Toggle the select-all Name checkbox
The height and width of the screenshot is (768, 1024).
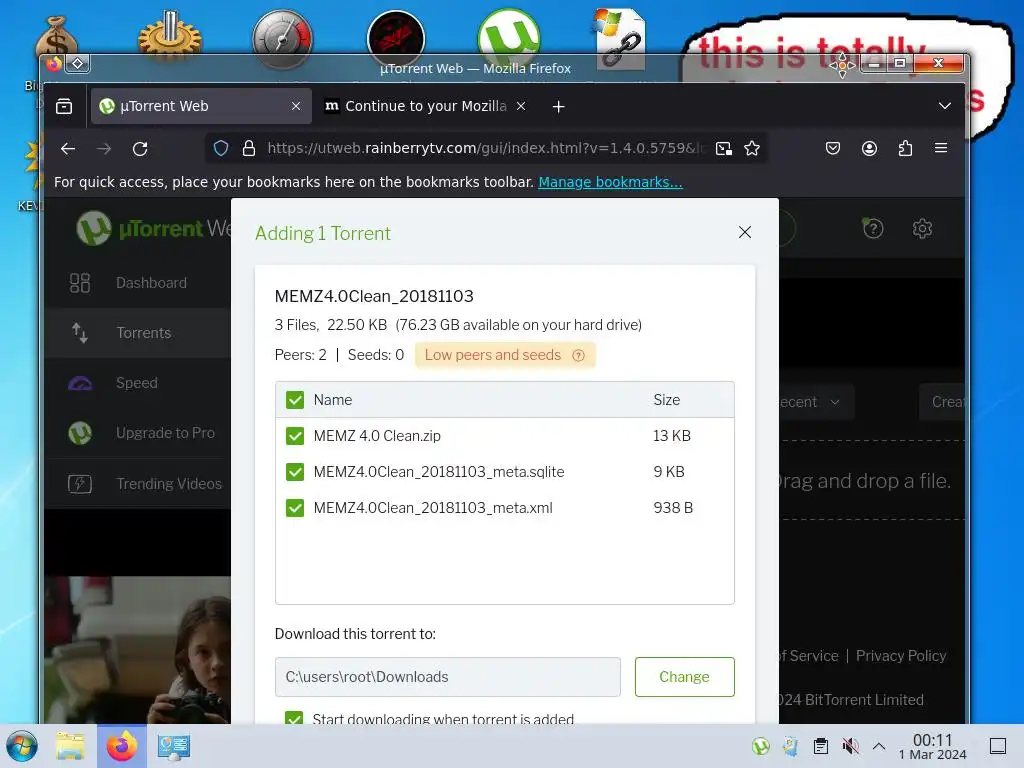pyautogui.click(x=295, y=400)
